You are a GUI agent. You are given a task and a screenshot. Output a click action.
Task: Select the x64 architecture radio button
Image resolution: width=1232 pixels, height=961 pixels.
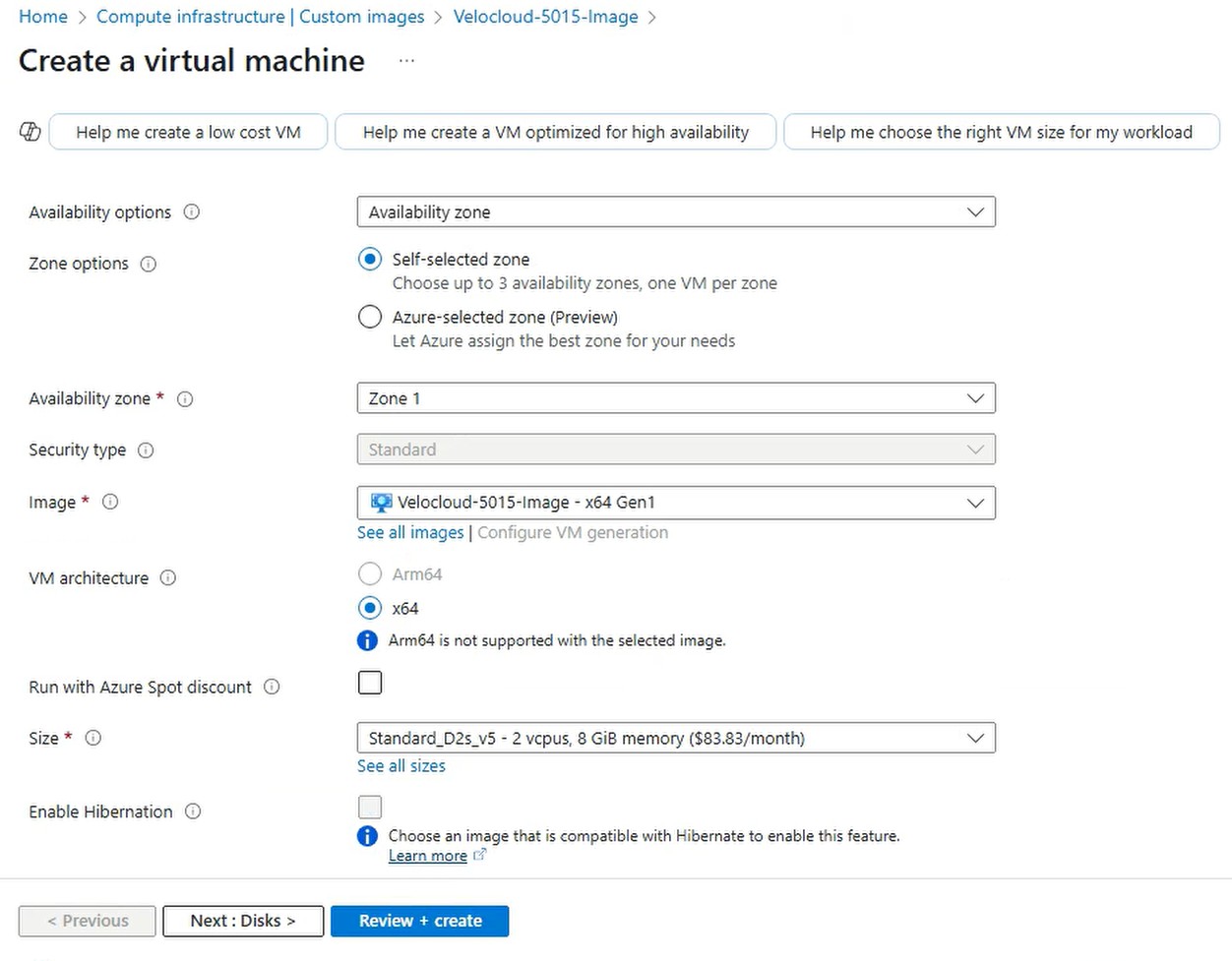(370, 608)
